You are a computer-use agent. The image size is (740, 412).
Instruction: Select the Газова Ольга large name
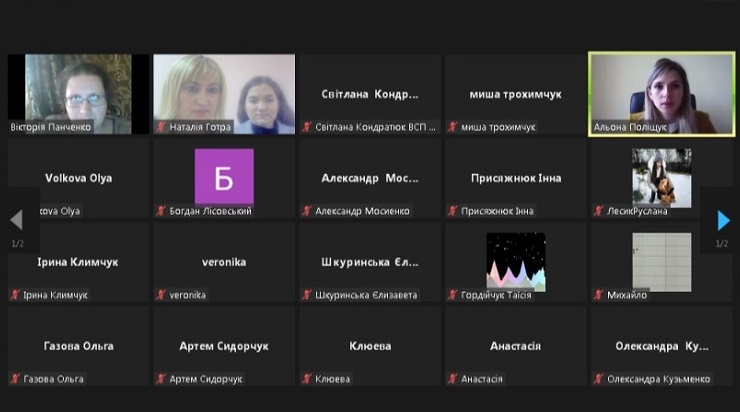point(78,346)
